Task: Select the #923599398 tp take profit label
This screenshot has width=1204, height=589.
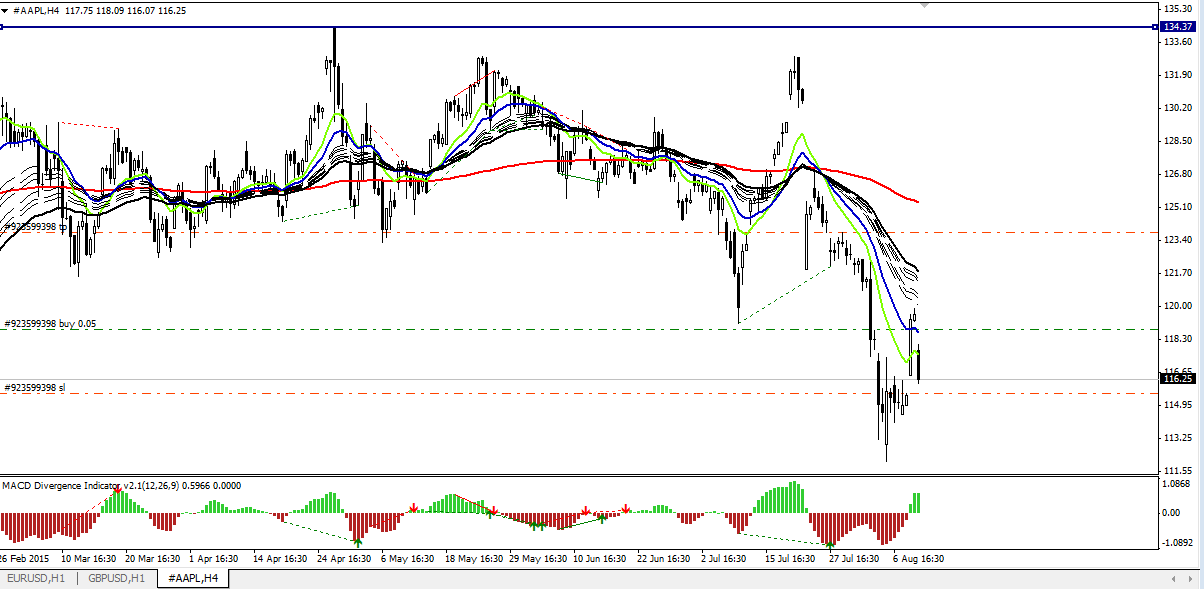Action: pyautogui.click(x=35, y=227)
